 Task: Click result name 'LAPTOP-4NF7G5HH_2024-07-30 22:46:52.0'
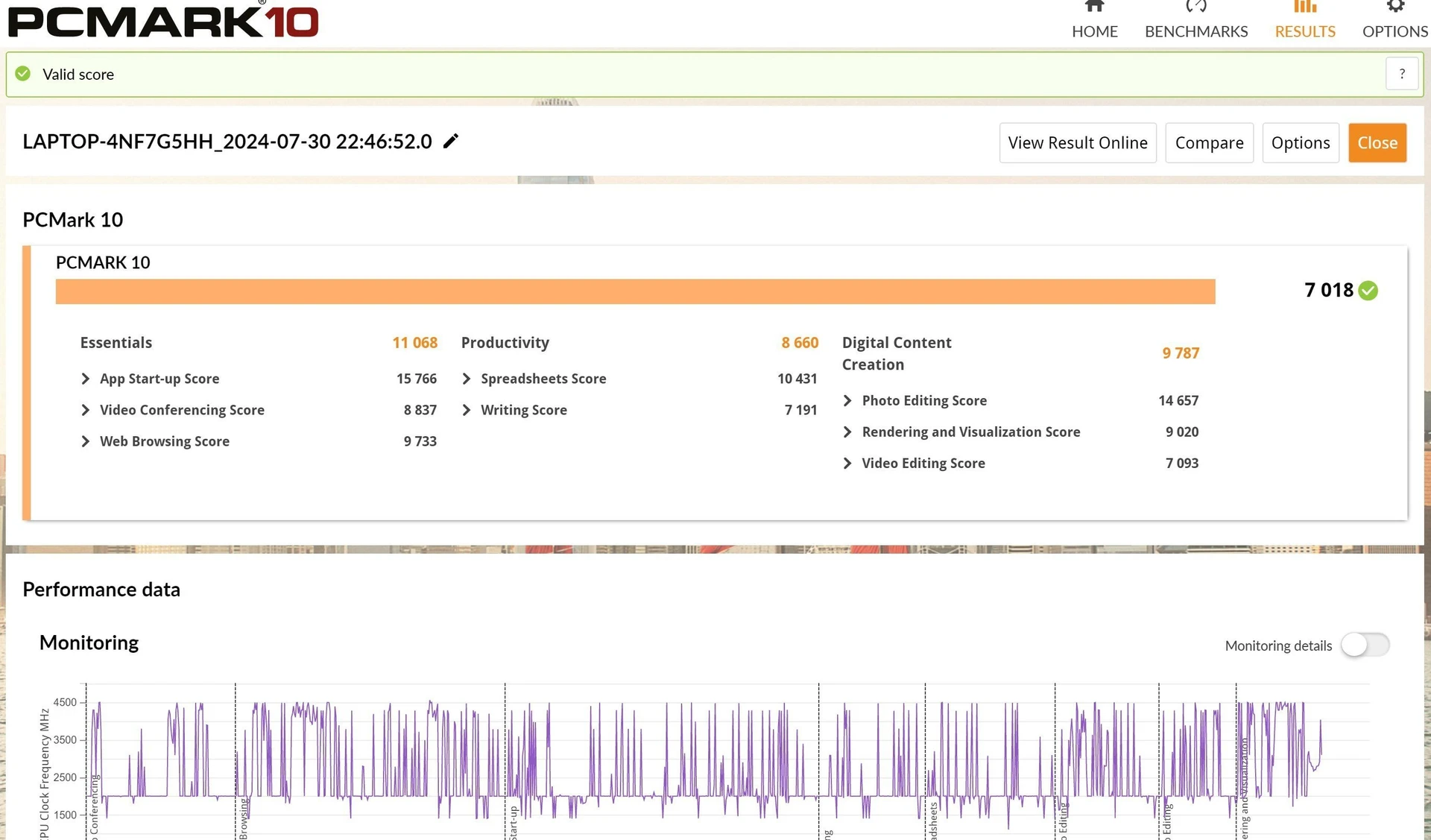[x=227, y=142]
